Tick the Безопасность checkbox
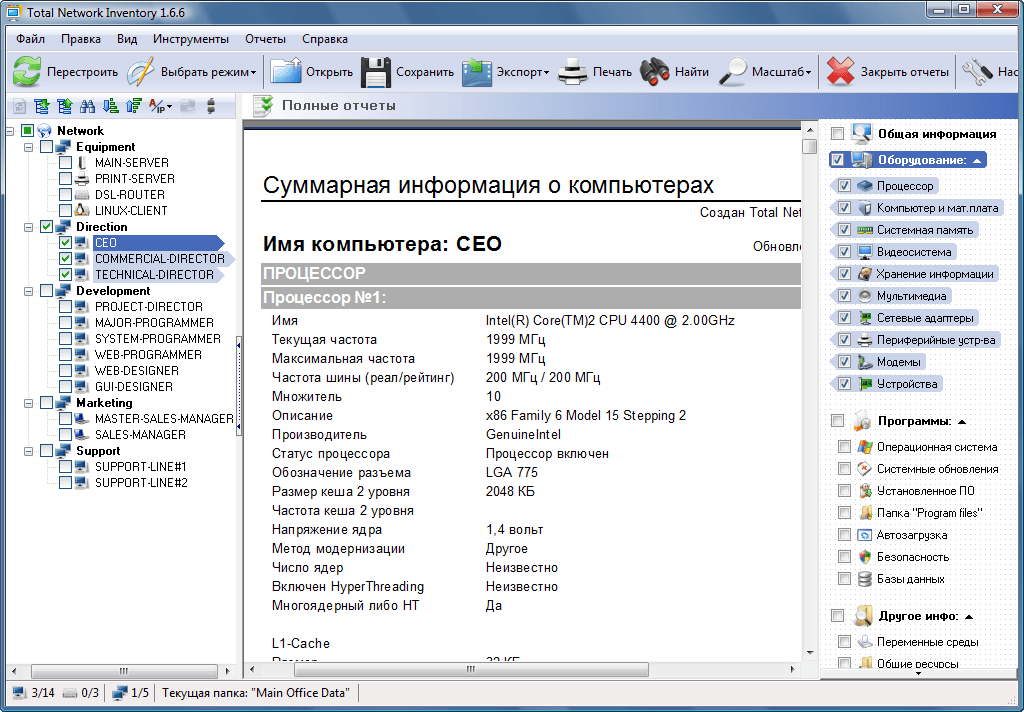 pos(844,557)
